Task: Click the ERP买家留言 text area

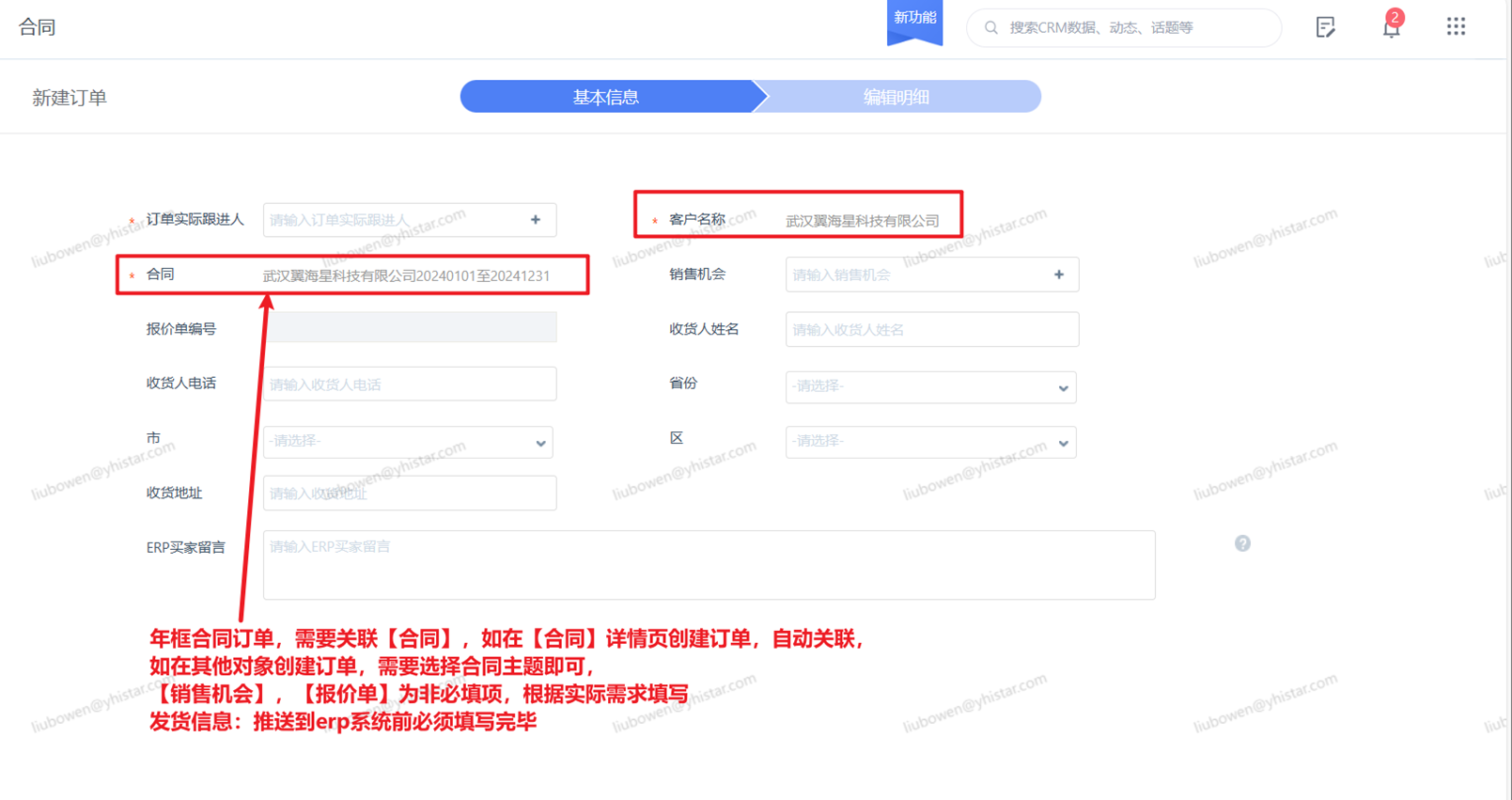Action: pos(709,565)
